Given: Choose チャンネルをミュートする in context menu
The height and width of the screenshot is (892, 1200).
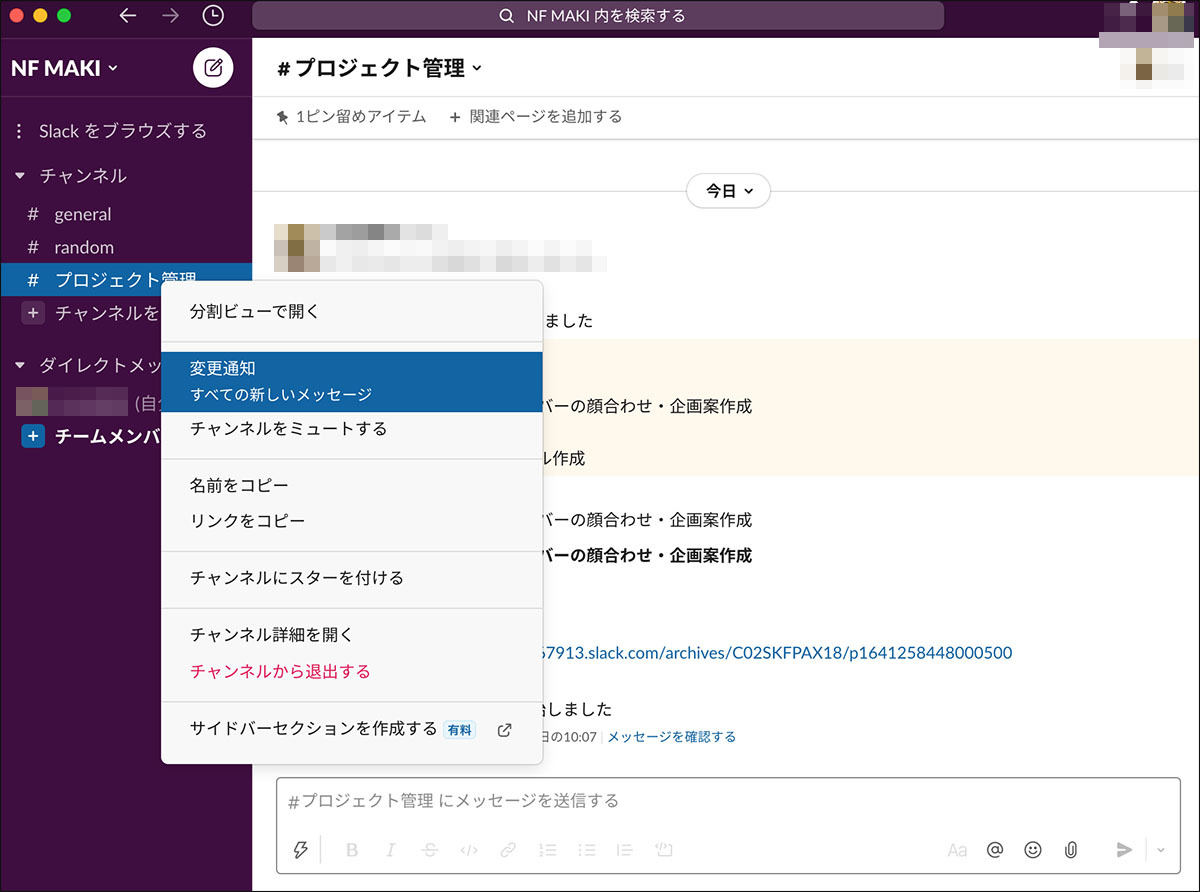Looking at the screenshot, I should coord(352,429).
